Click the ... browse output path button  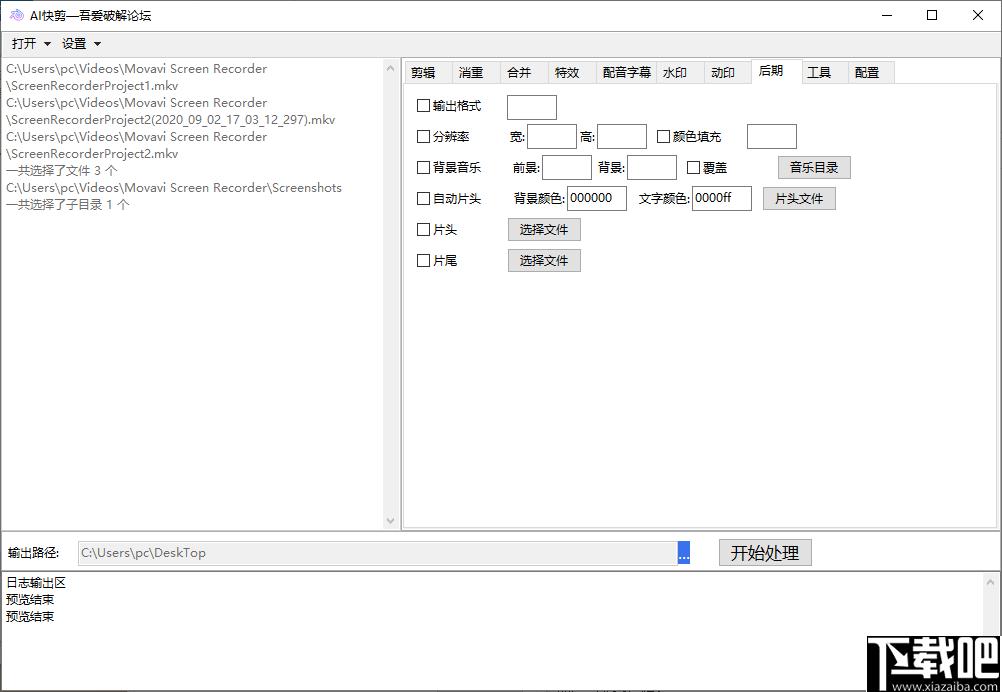click(x=684, y=553)
